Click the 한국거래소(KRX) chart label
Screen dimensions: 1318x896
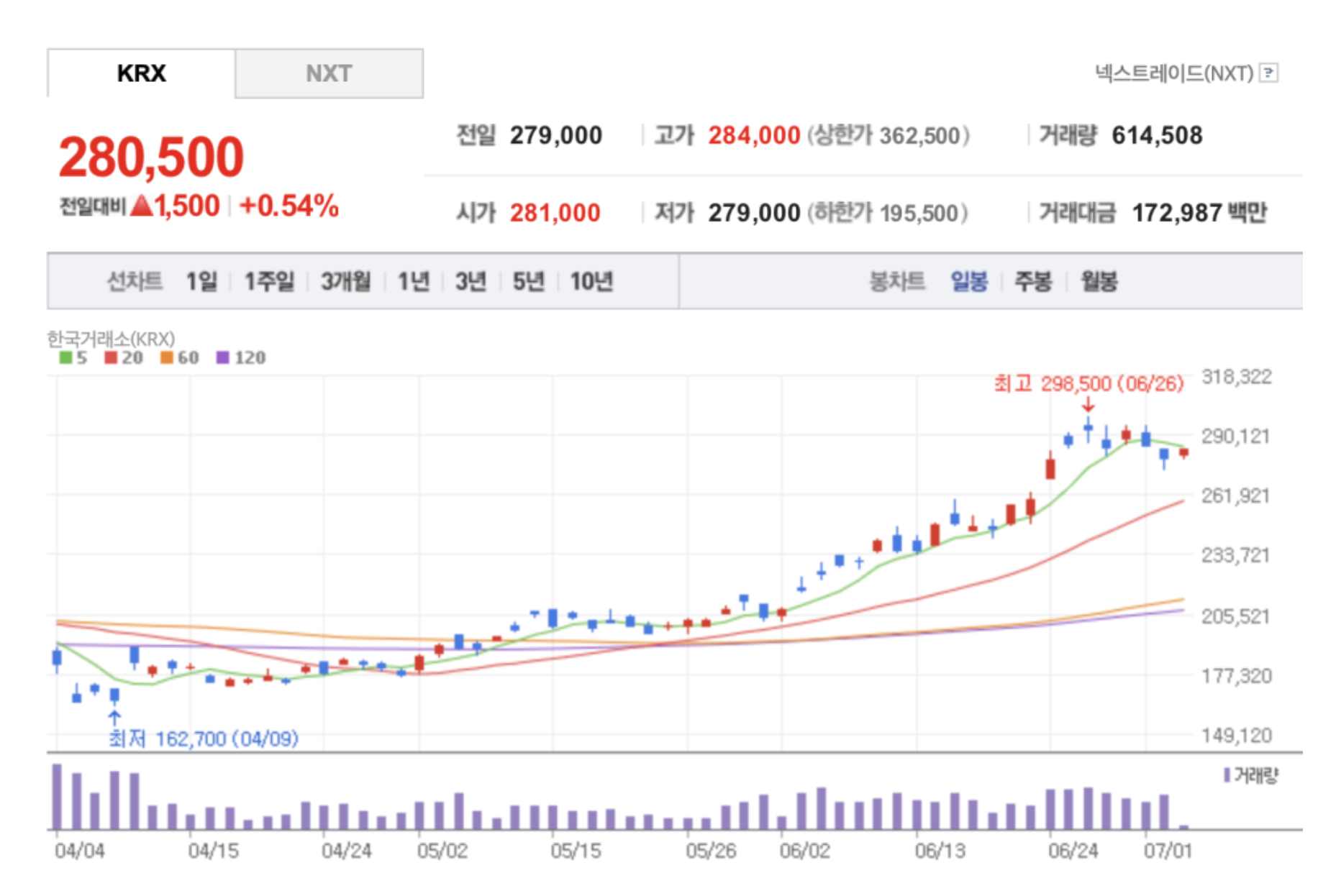point(112,339)
